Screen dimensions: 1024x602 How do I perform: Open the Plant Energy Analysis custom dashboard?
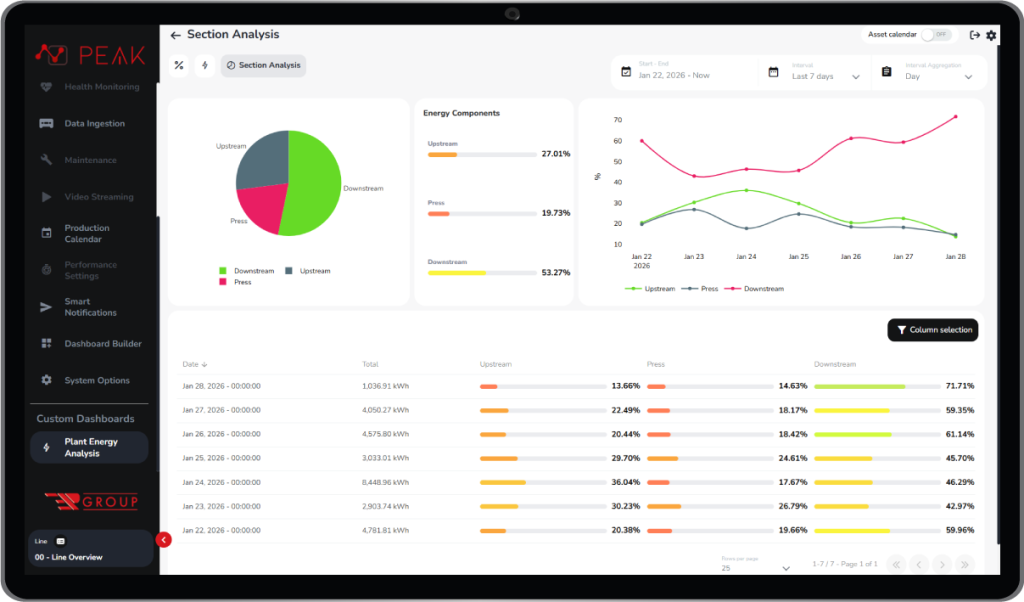[x=89, y=447]
